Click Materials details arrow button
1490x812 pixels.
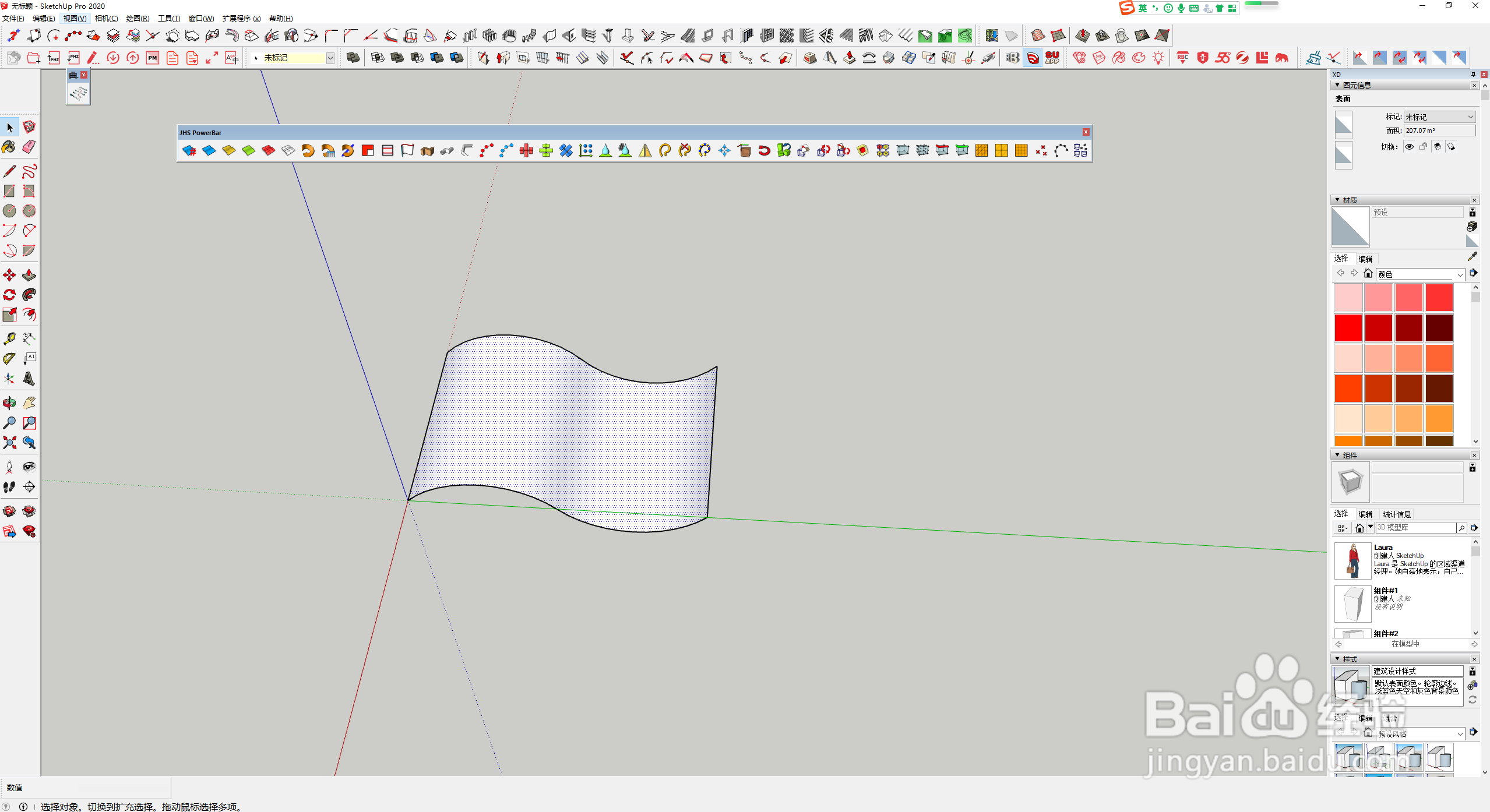1473,273
